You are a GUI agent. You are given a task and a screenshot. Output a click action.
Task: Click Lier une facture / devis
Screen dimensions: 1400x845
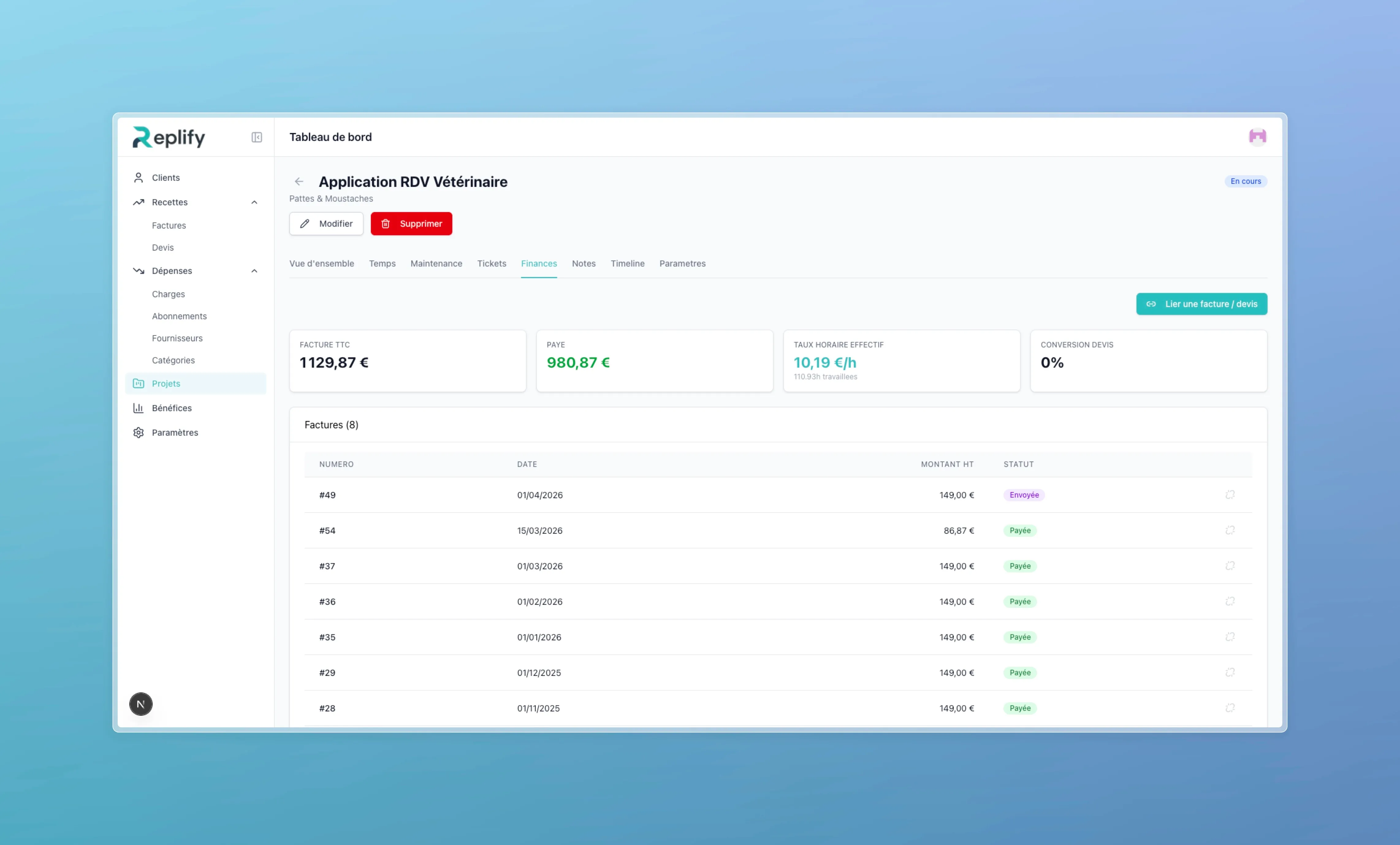pos(1201,304)
